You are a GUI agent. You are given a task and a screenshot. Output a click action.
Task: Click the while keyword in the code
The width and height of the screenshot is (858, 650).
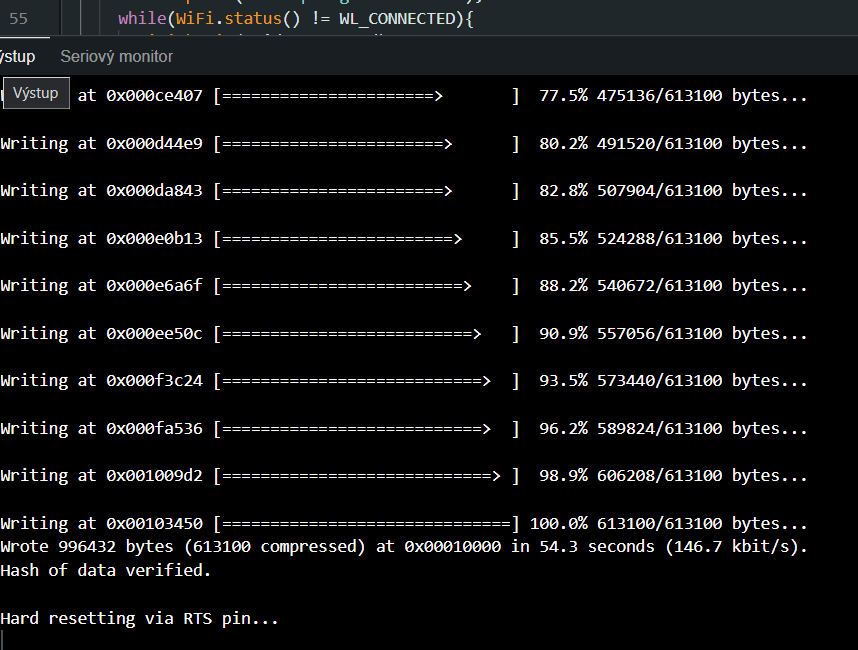pos(139,19)
